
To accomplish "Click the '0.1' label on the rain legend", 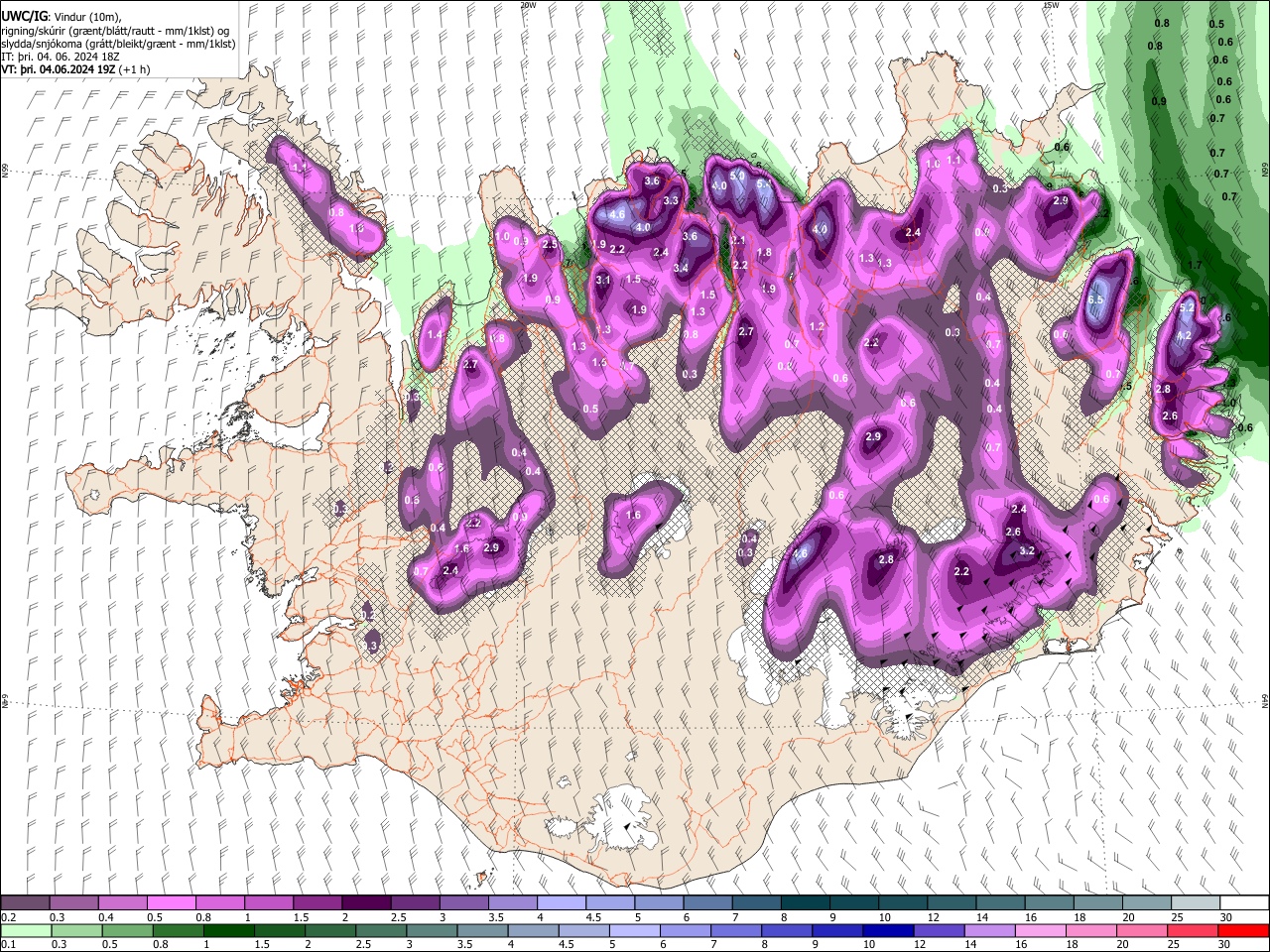I will pyautogui.click(x=8, y=944).
